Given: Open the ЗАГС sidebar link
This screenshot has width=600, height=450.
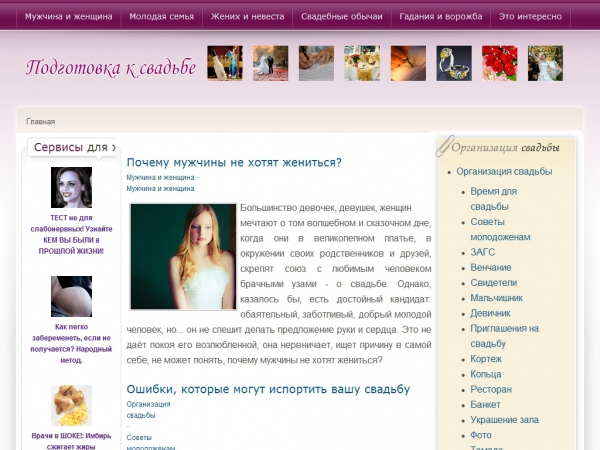Looking at the screenshot, I should pyautogui.click(x=483, y=252).
